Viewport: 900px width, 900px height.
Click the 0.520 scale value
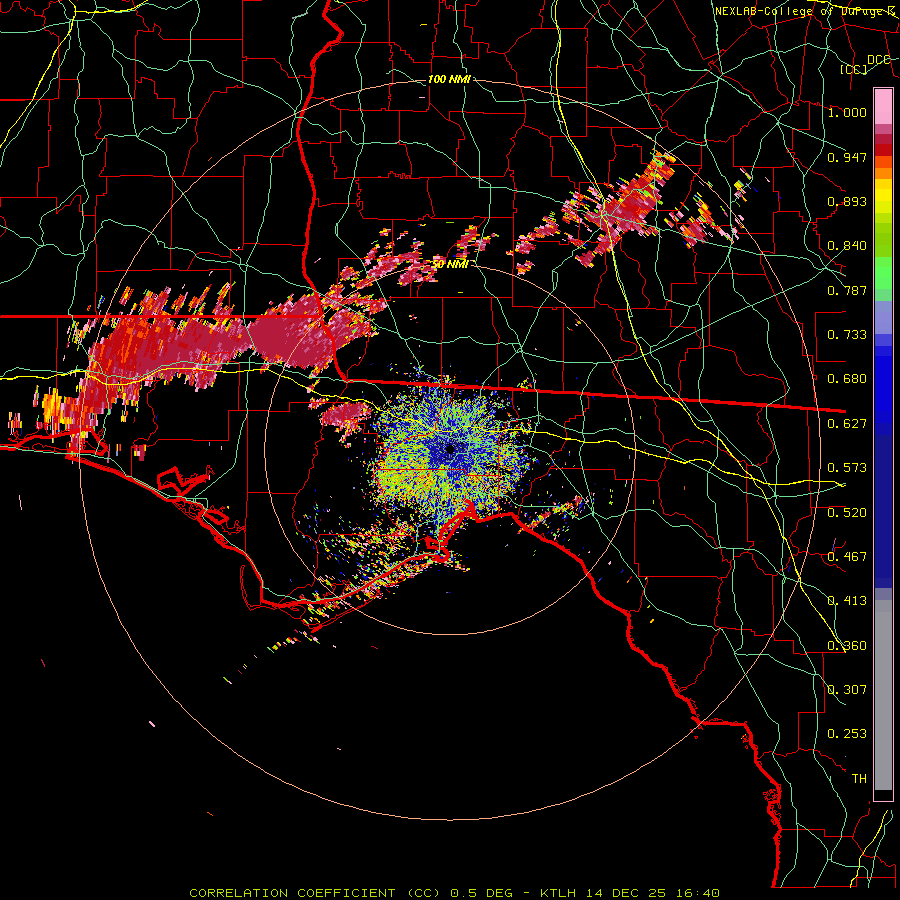tap(847, 513)
